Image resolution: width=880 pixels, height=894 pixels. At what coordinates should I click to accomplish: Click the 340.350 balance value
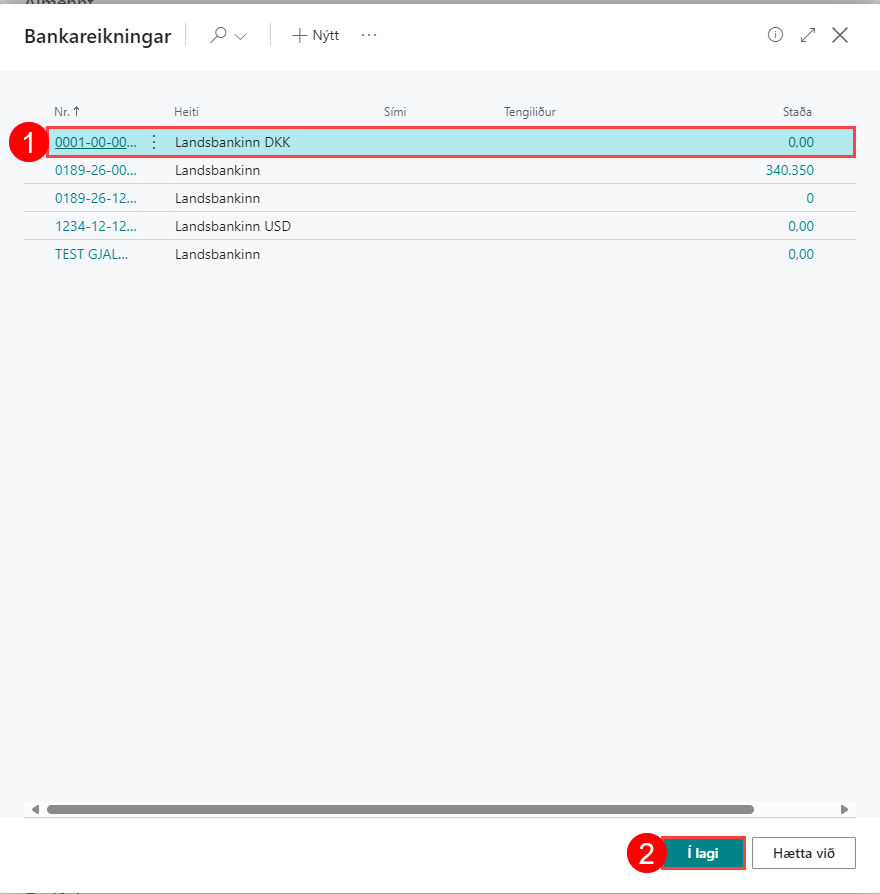(789, 170)
